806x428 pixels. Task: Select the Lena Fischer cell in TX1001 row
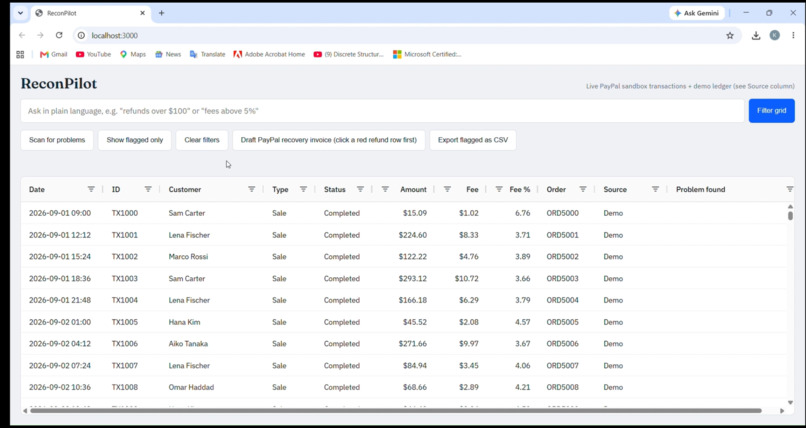coord(189,235)
